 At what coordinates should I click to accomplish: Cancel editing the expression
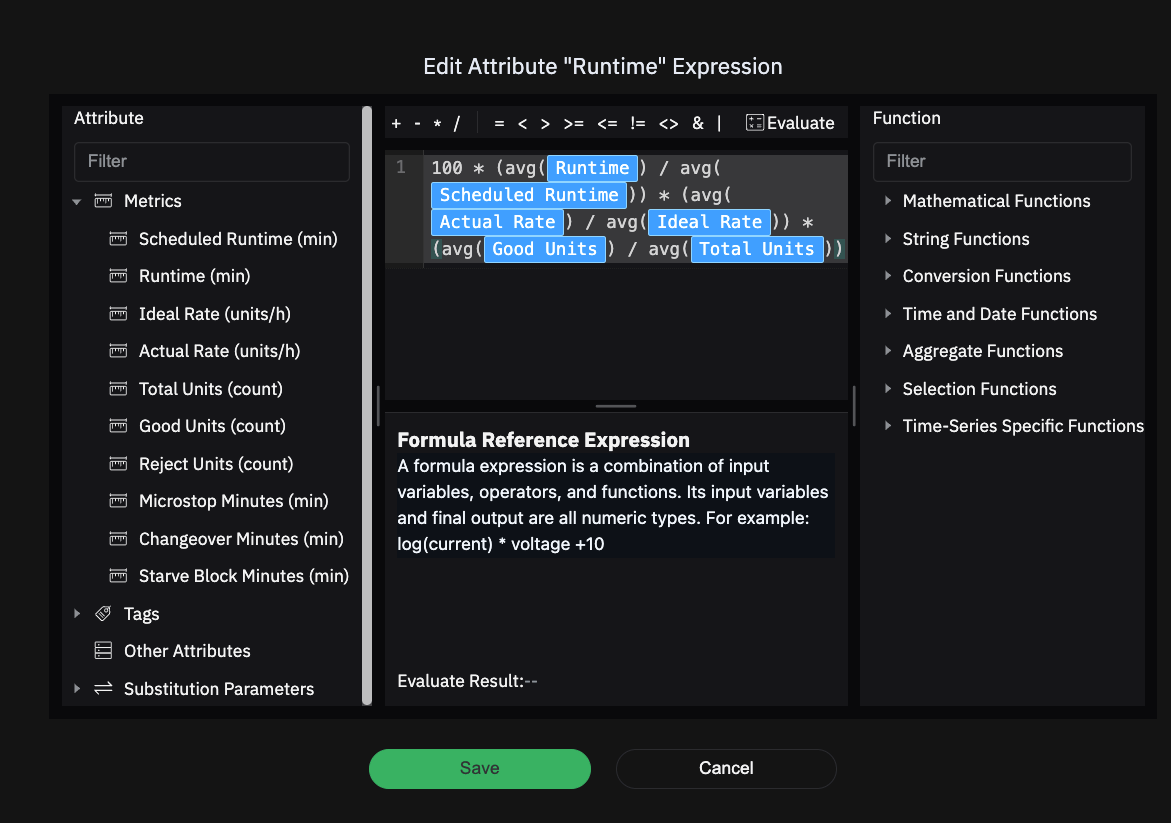tap(726, 768)
